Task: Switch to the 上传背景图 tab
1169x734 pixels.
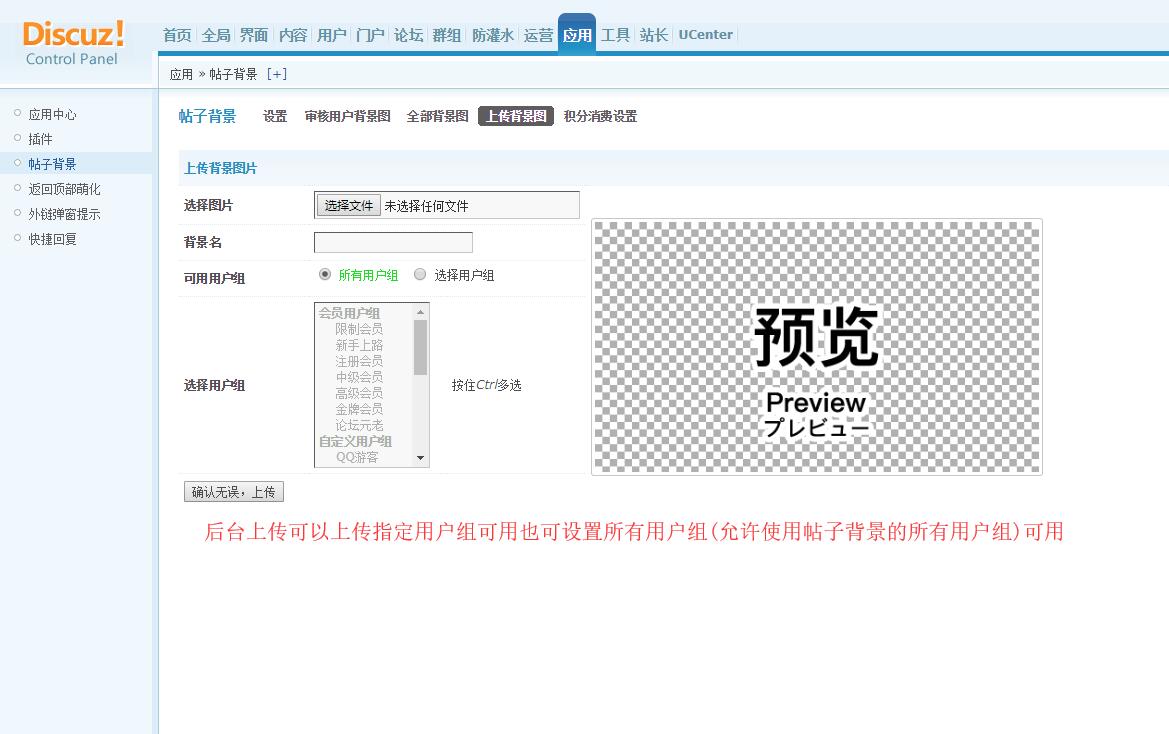Action: pos(516,116)
